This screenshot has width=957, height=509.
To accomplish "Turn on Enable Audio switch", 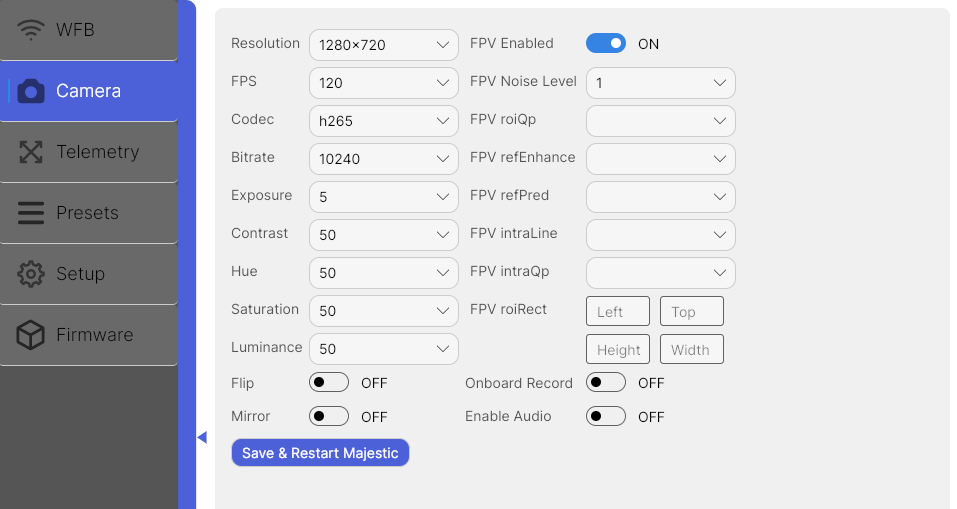I will point(605,416).
